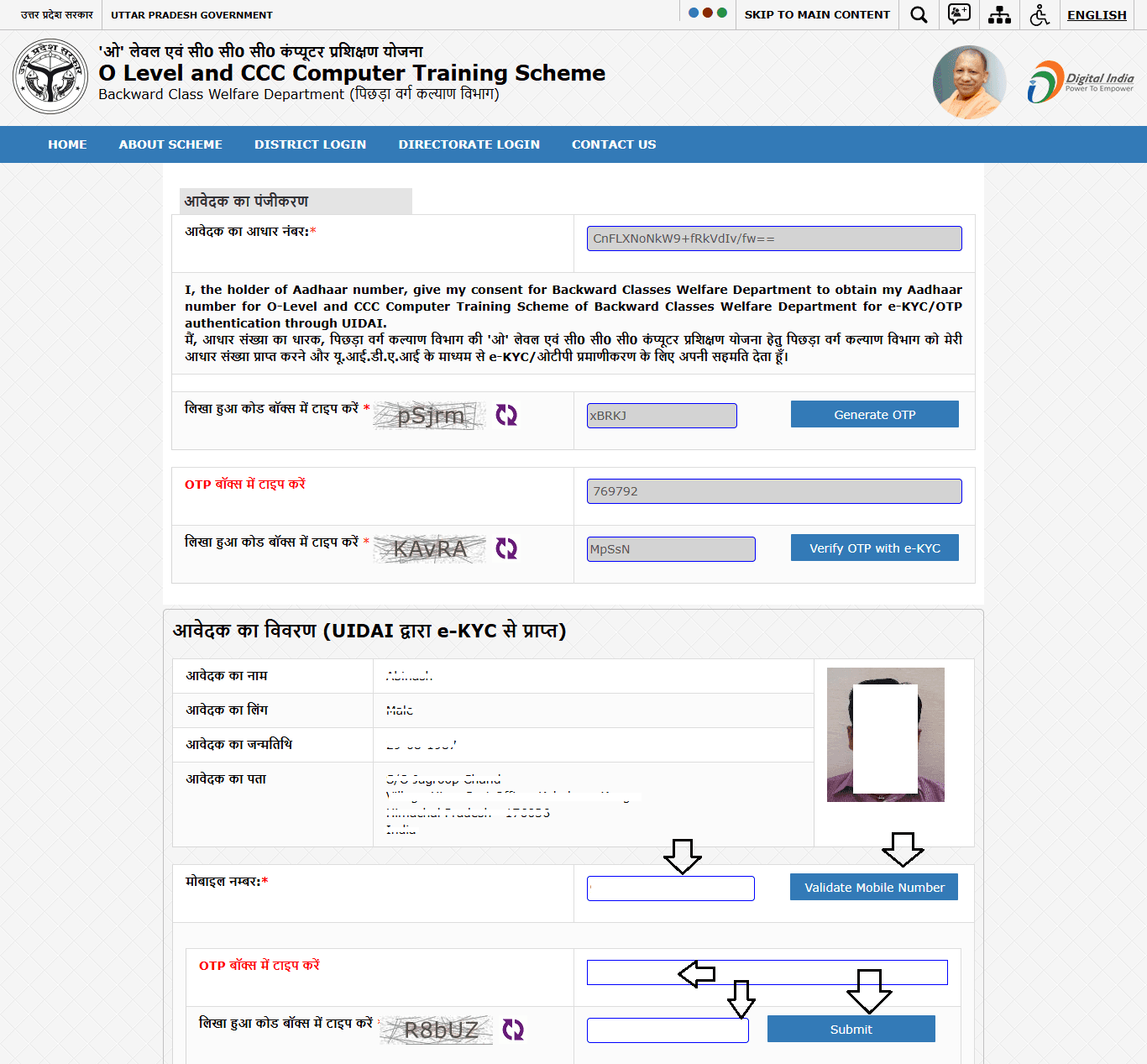Refresh the R8bUZ captcha image
The height and width of the screenshot is (1064, 1147).
point(513,1030)
